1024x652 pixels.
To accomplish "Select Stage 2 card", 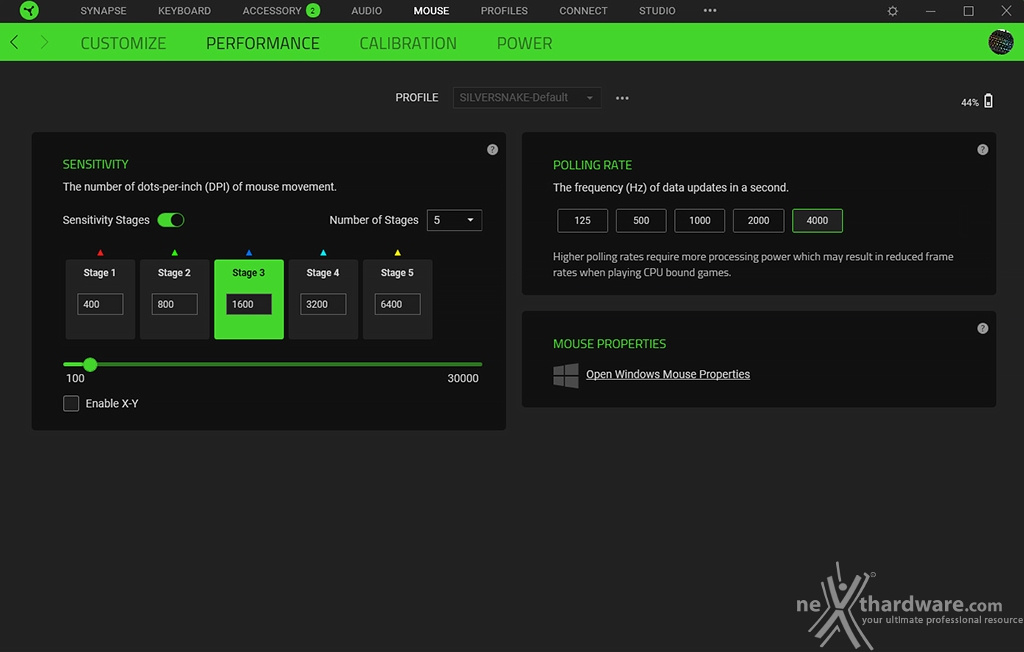I will (x=174, y=299).
